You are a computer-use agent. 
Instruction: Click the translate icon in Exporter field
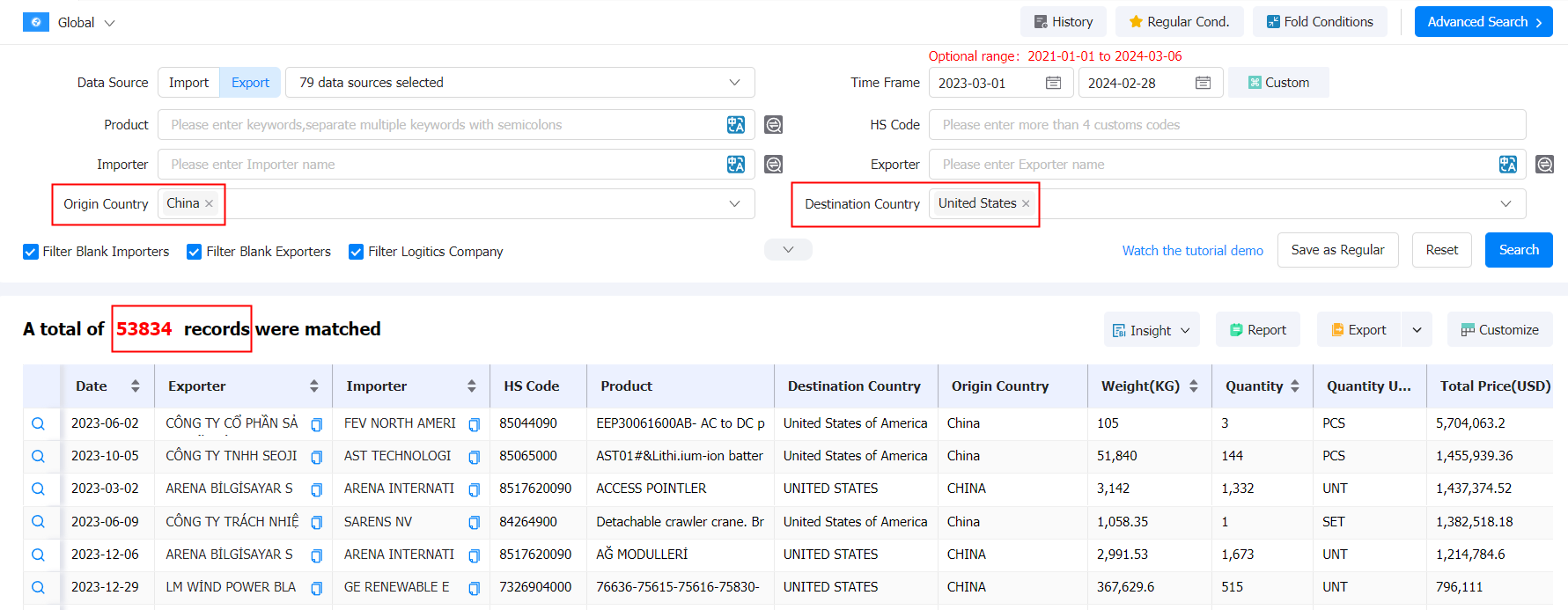[x=1507, y=165]
